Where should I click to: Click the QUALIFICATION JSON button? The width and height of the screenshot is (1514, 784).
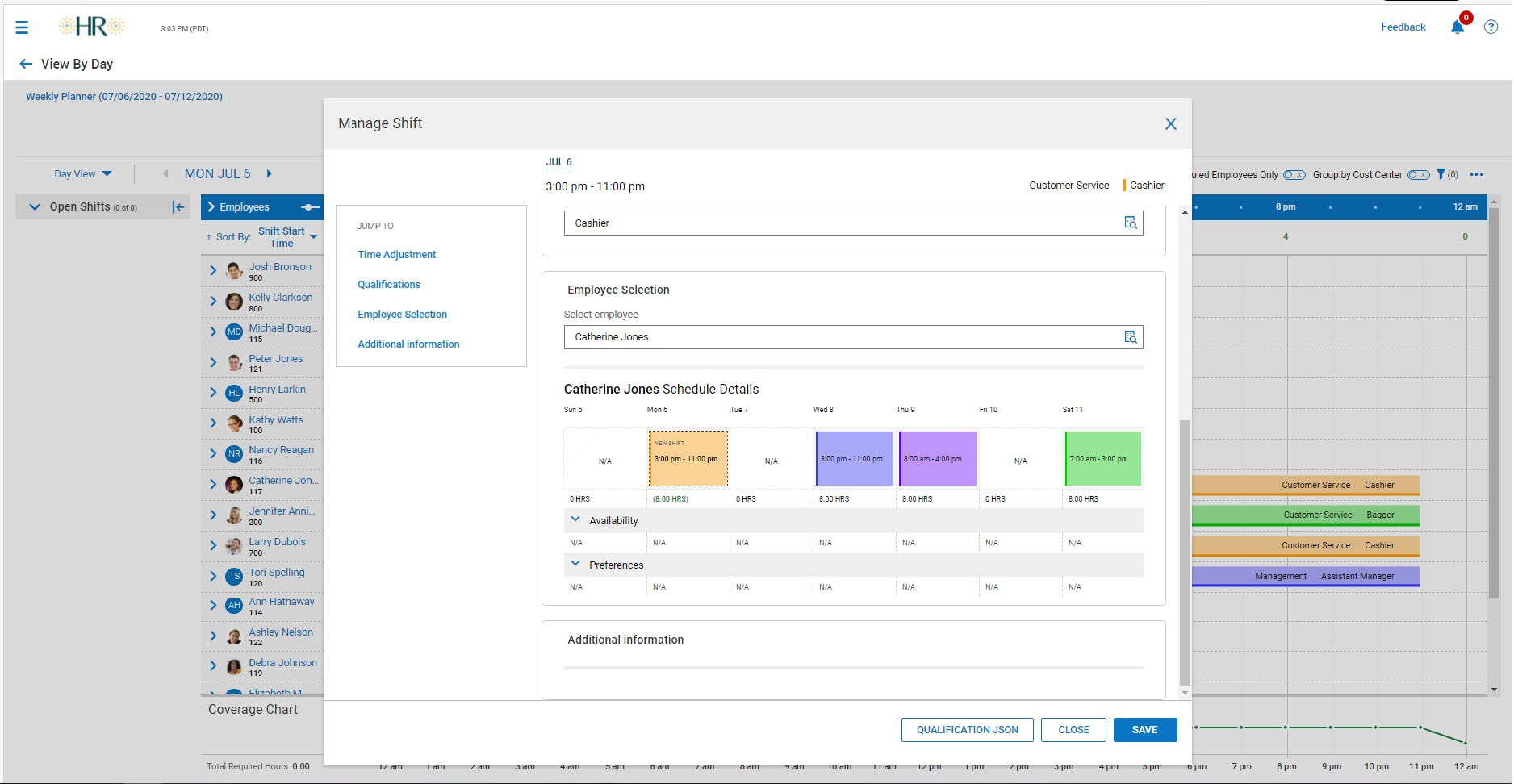(x=967, y=730)
